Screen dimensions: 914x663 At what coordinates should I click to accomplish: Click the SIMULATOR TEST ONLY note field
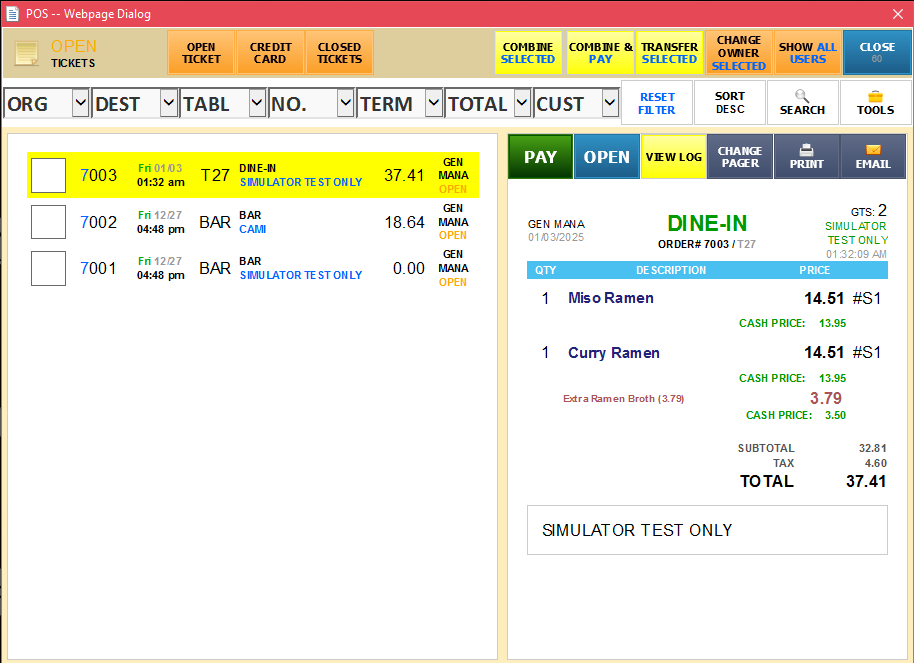point(706,530)
